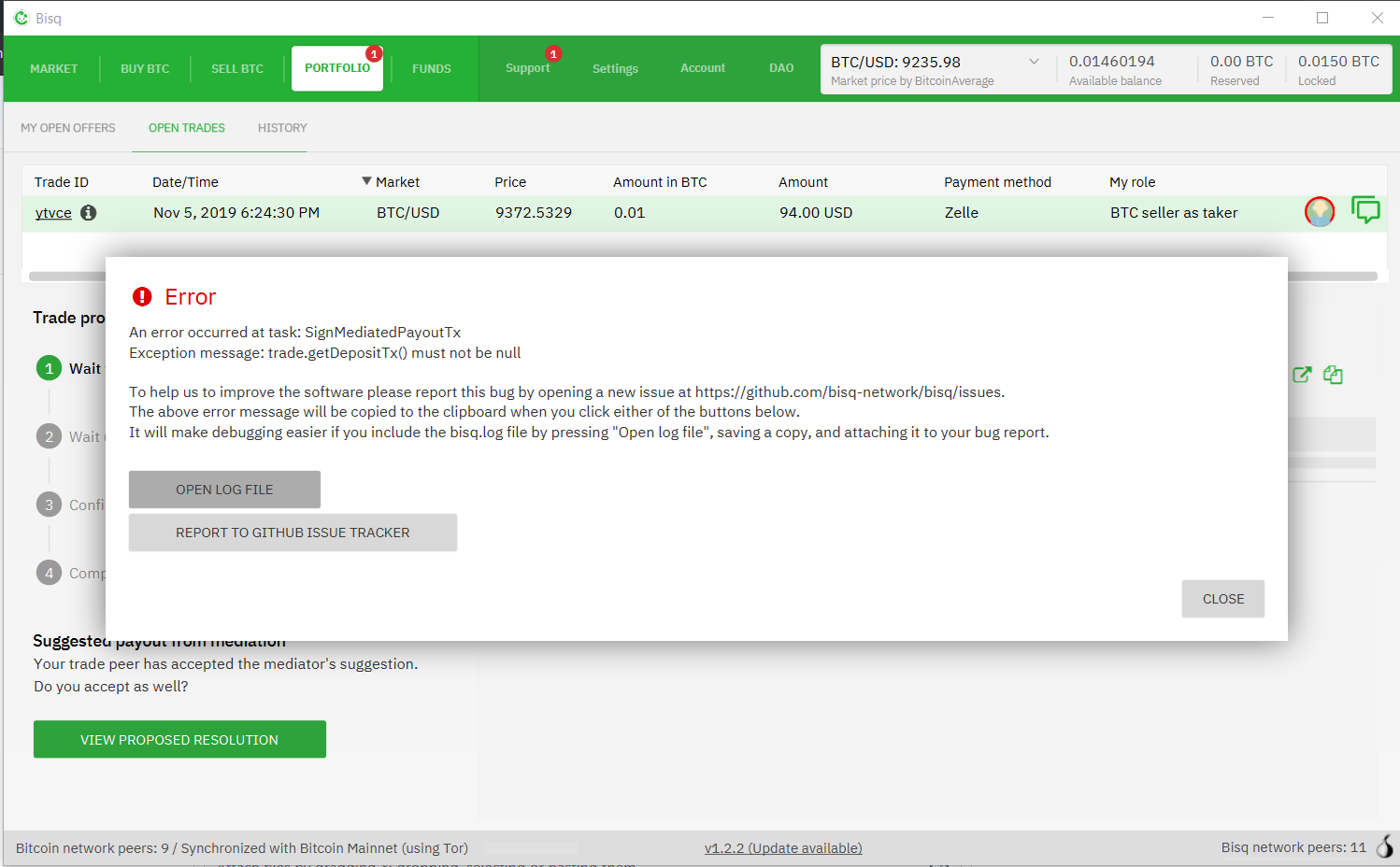Click the horizontal scrollbar under trades table
The height and width of the screenshot is (867, 1400).
pos(703,276)
